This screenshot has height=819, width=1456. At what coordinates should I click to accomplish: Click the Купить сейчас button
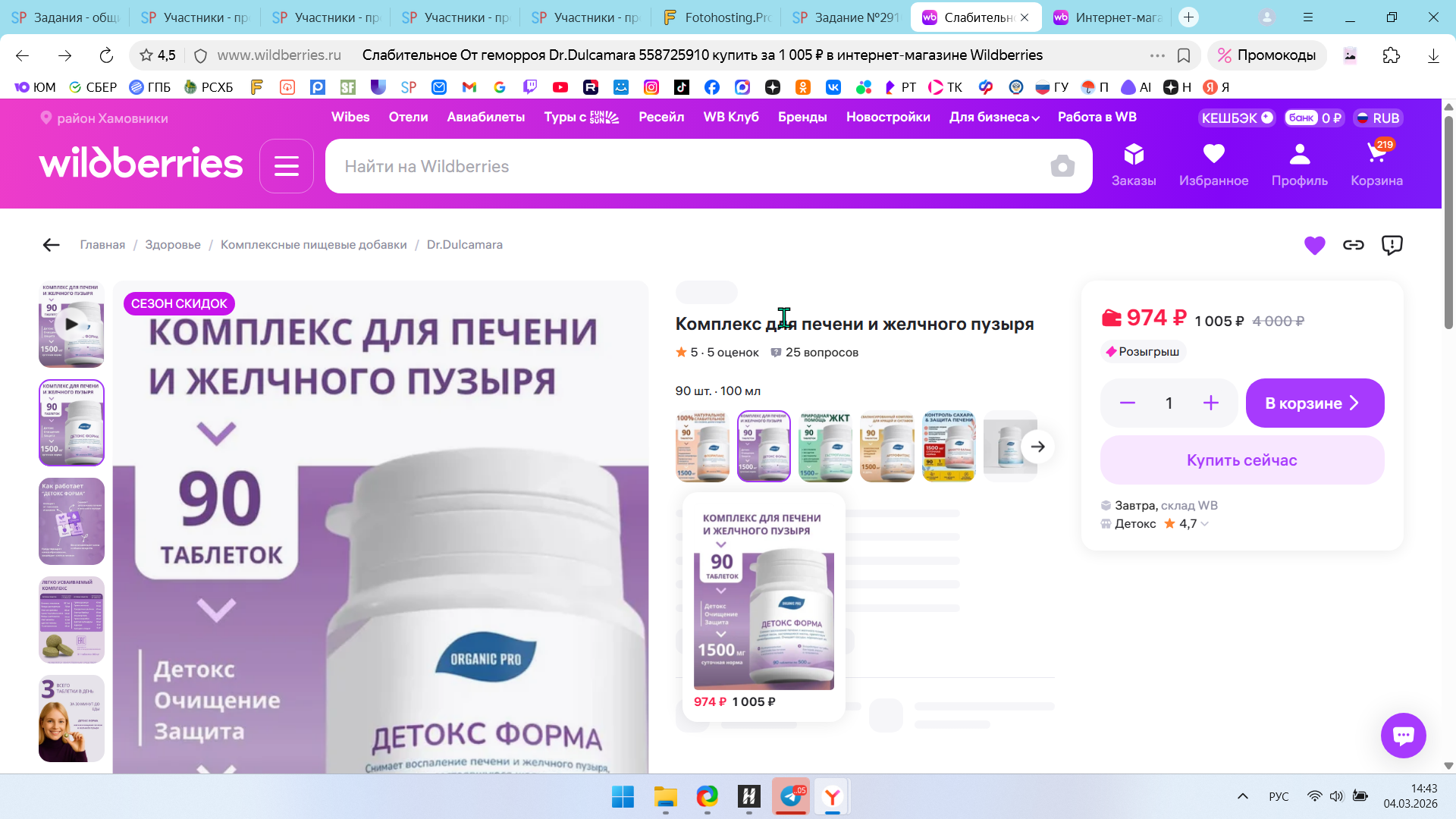(x=1241, y=460)
